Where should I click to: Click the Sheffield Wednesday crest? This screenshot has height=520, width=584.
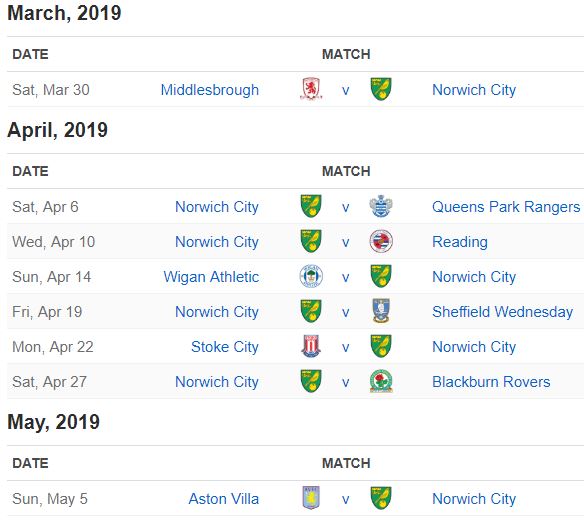(x=381, y=311)
